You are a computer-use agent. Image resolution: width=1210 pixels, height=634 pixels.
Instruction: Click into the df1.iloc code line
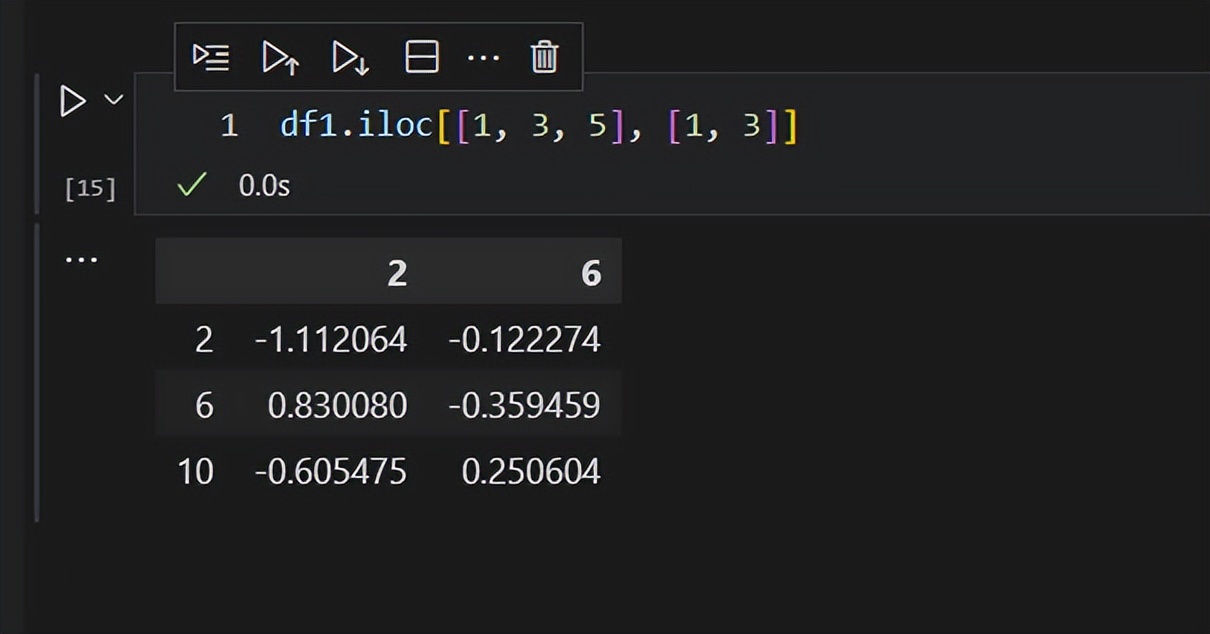[x=539, y=126]
